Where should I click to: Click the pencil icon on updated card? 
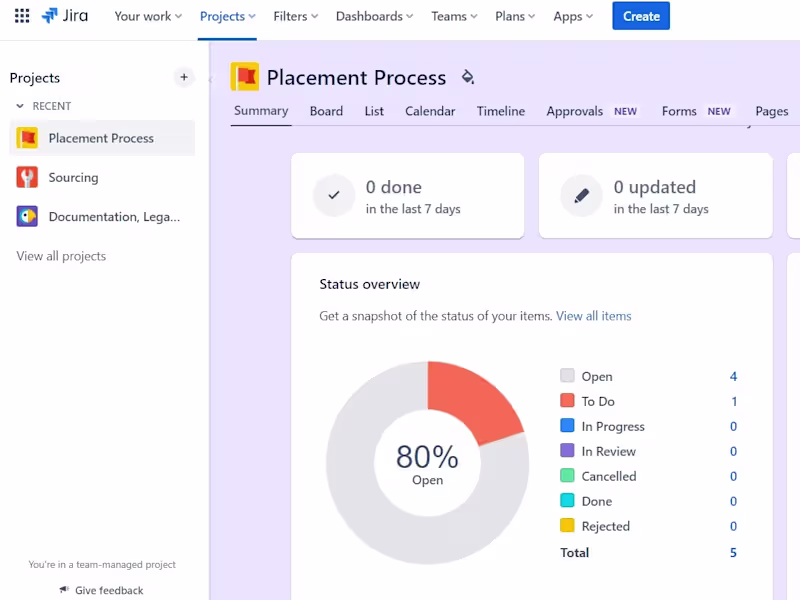(582, 195)
